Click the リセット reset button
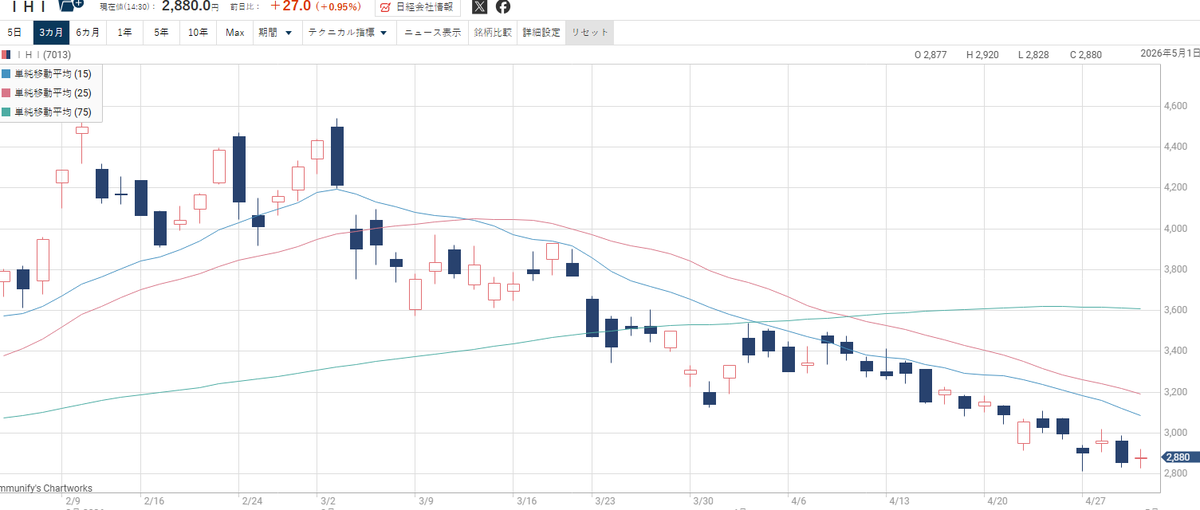 588,33
